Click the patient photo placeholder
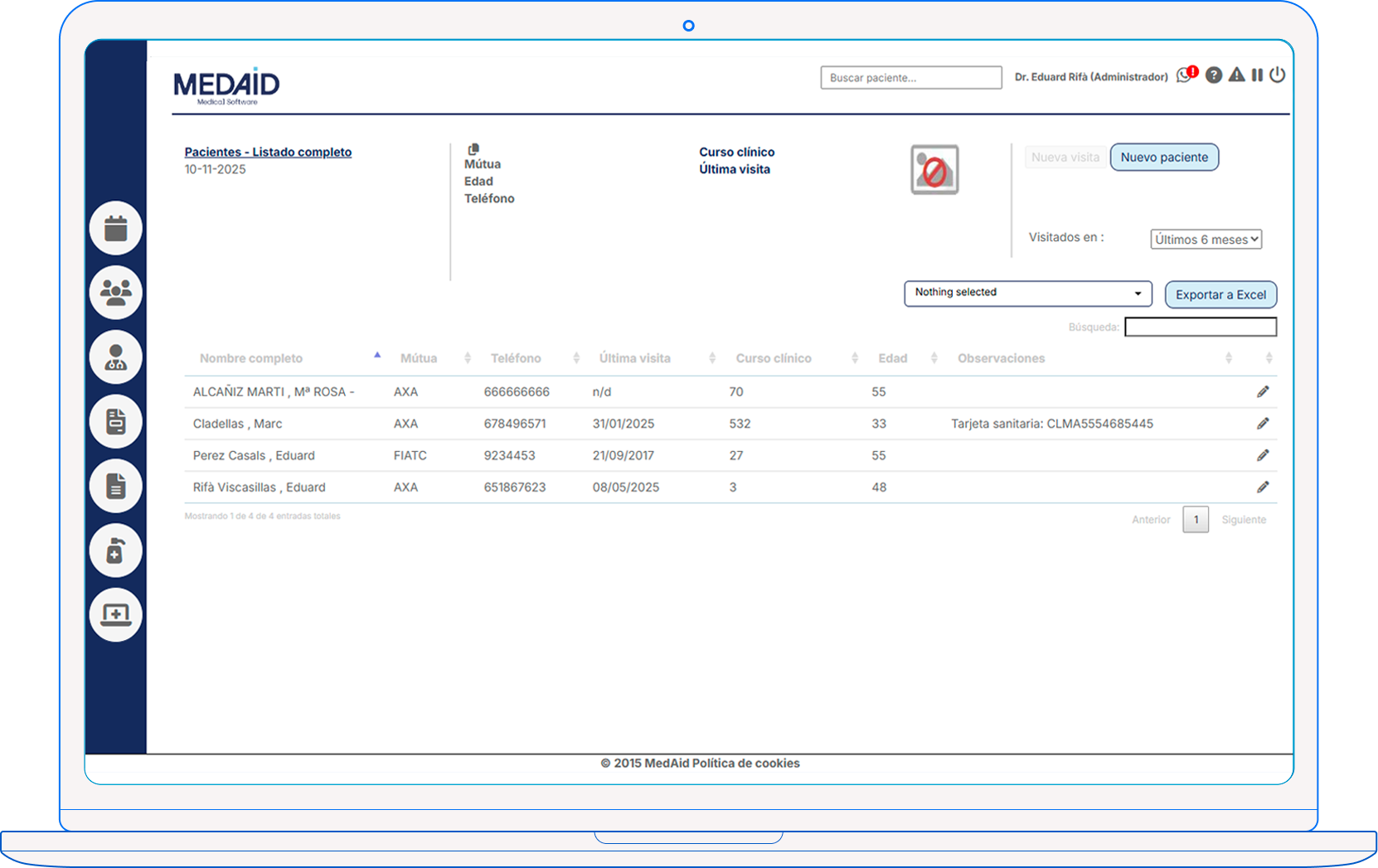The height and width of the screenshot is (868, 1378). tap(934, 170)
